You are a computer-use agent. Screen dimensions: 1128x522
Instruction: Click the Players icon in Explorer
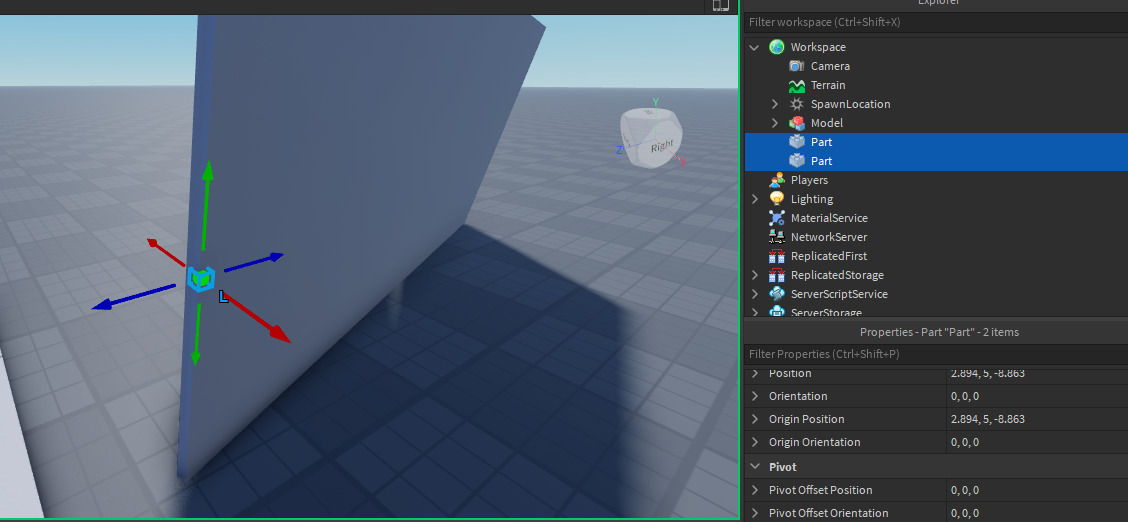click(776, 180)
